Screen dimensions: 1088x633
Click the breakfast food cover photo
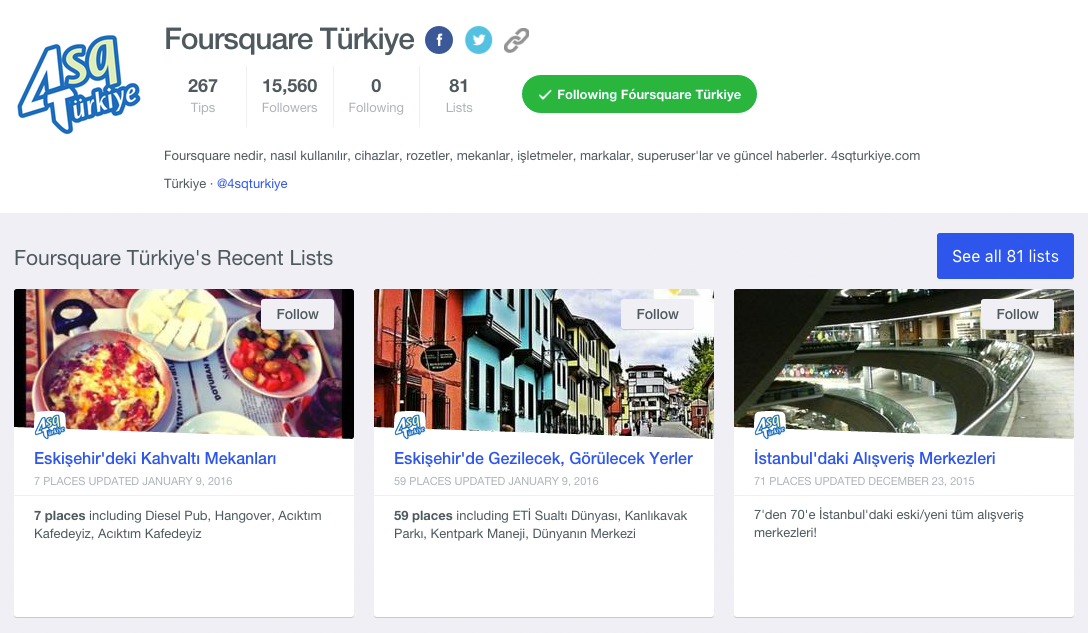[184, 364]
